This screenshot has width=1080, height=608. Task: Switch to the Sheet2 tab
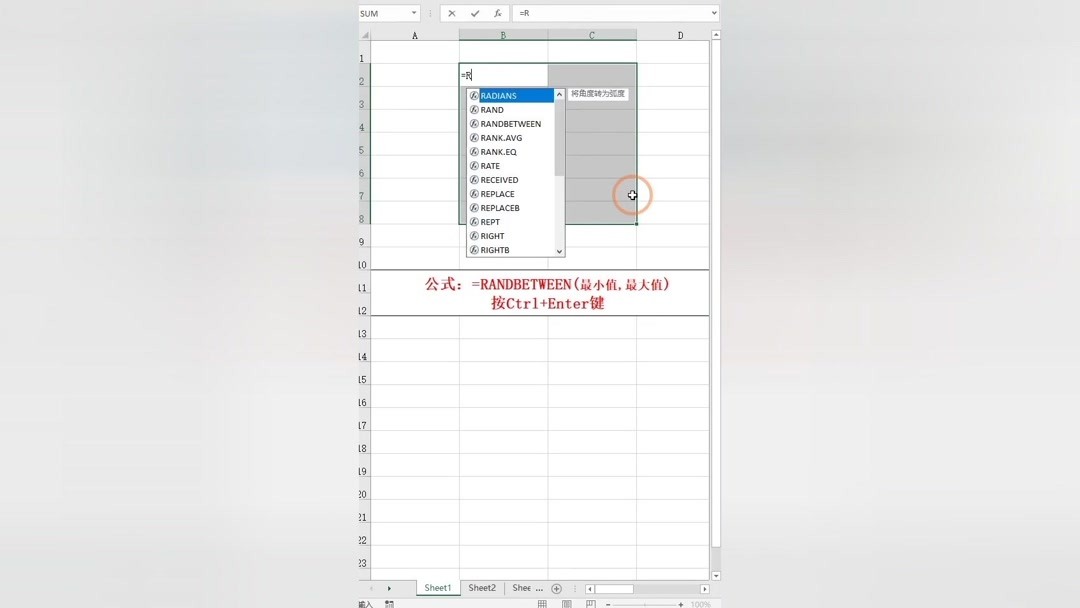pos(481,588)
